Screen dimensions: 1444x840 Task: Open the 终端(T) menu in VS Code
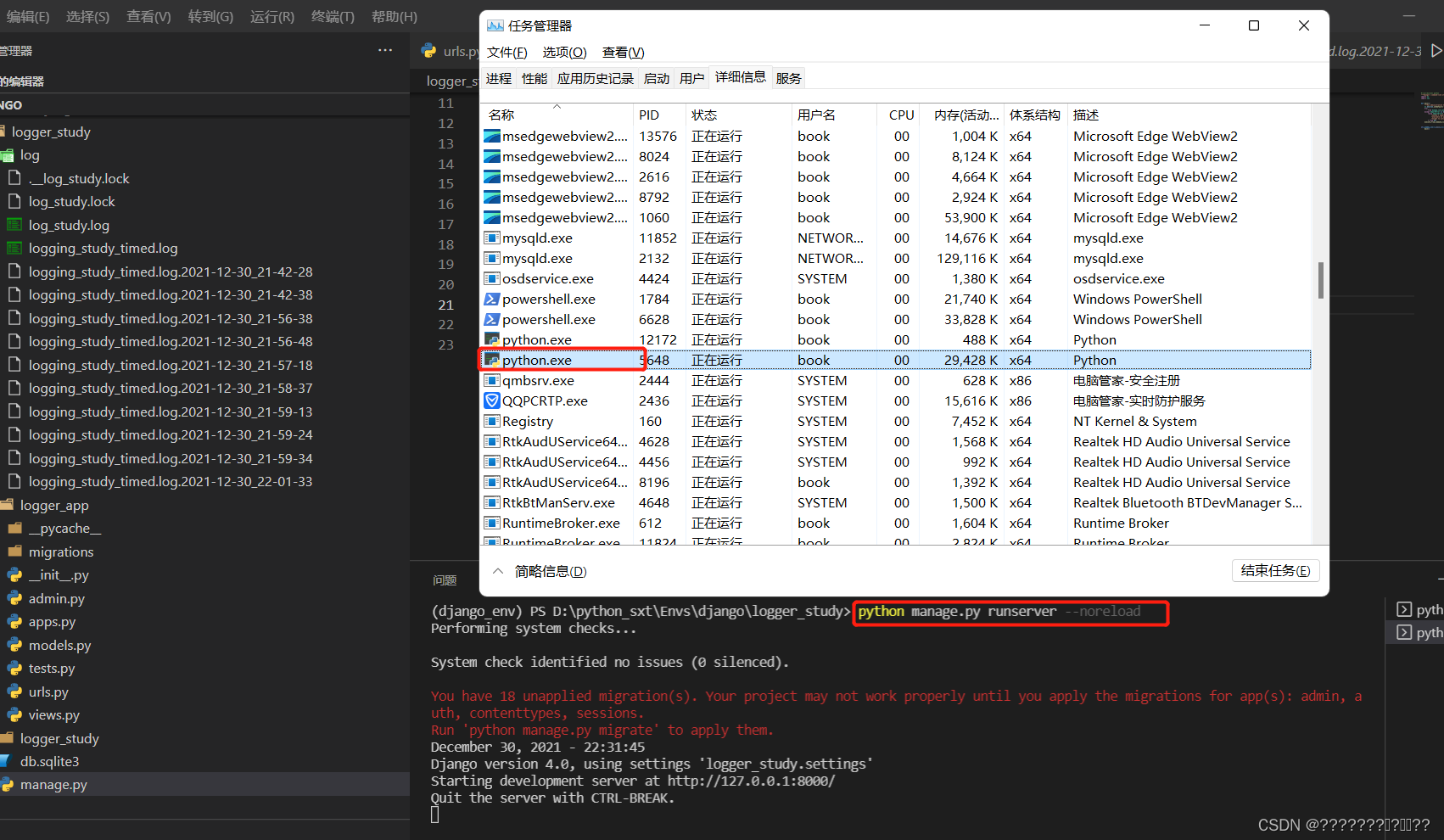(332, 16)
